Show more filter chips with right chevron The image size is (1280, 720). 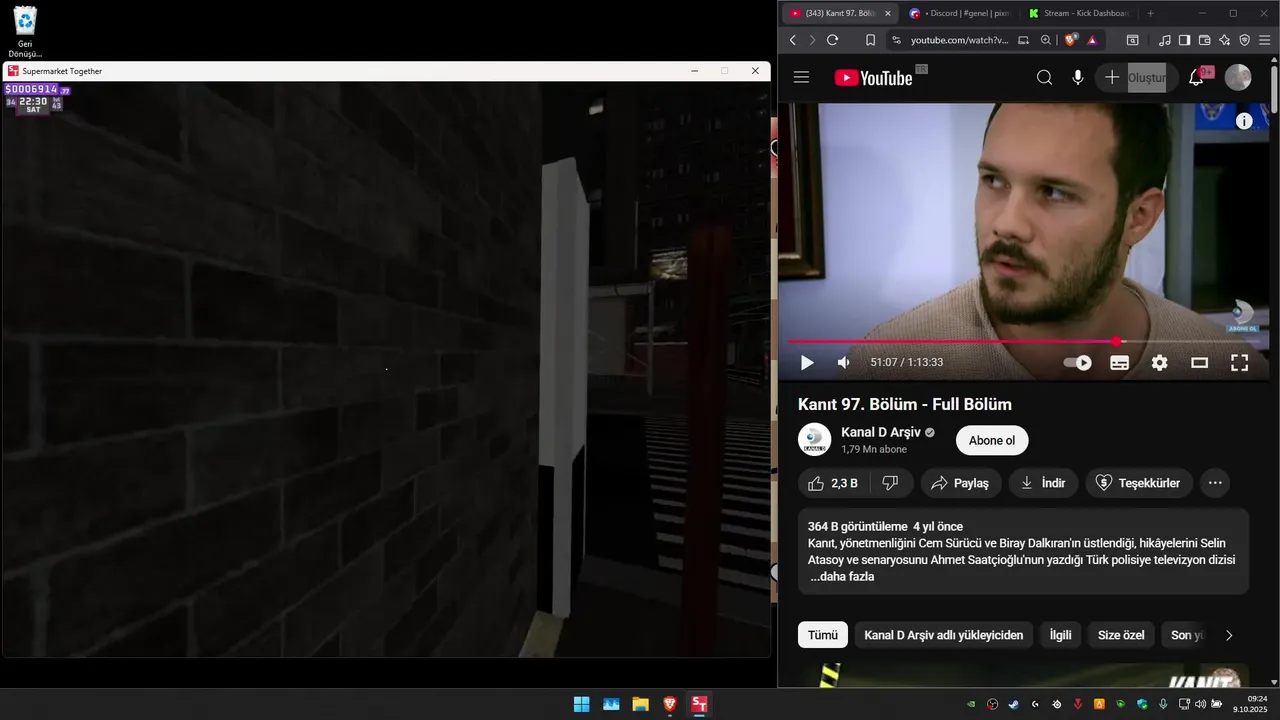tap(1229, 635)
